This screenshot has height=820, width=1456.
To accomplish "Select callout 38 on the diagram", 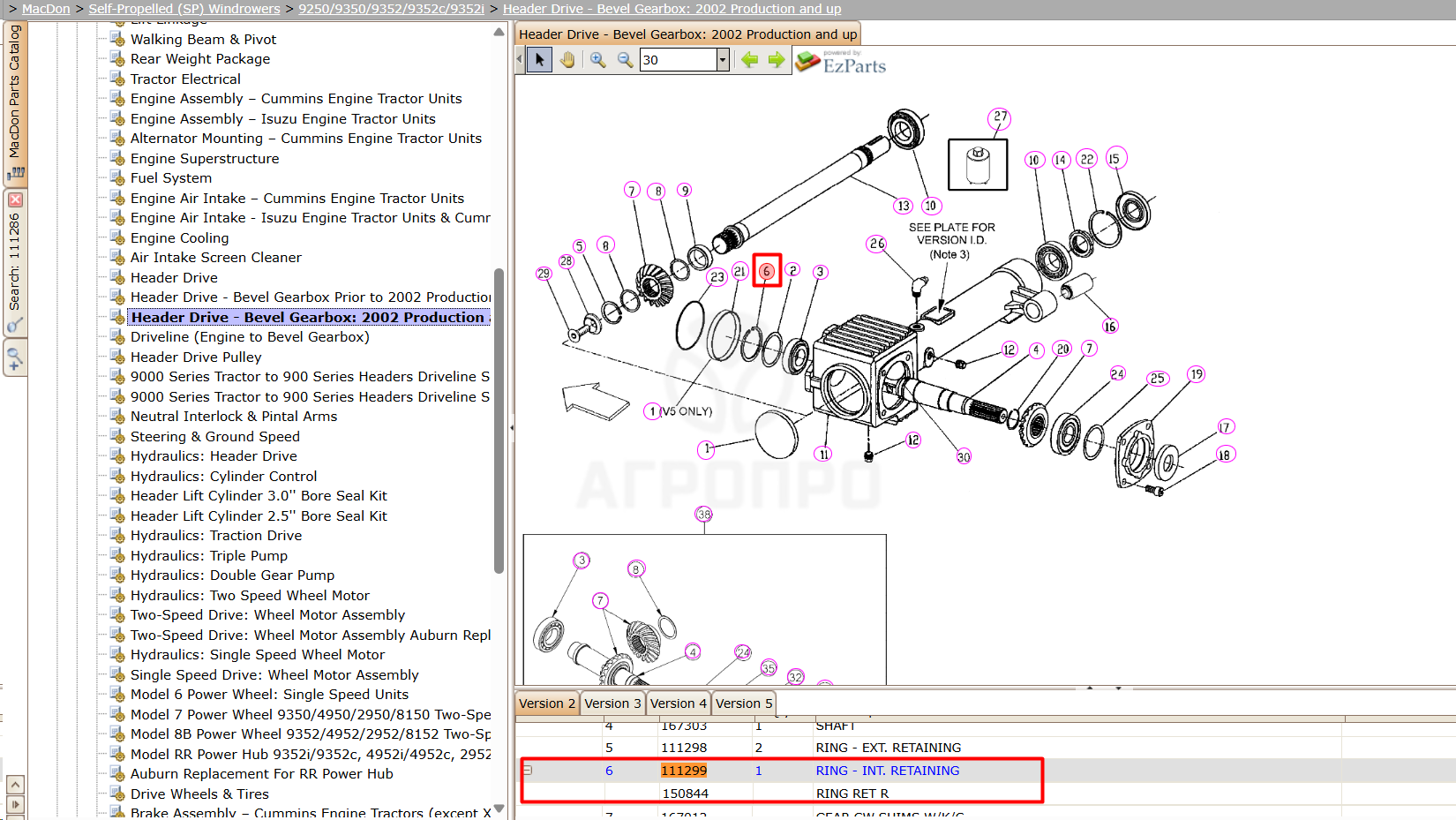I will (x=704, y=514).
